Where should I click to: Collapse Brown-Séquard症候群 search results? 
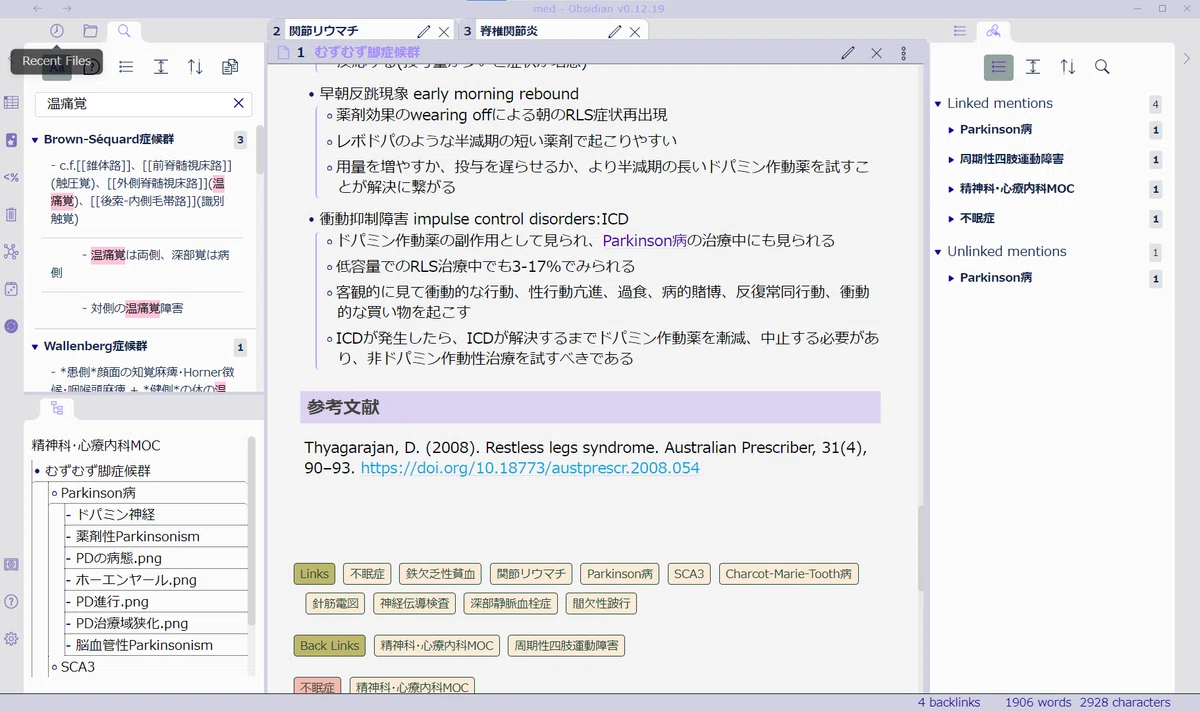coord(35,140)
